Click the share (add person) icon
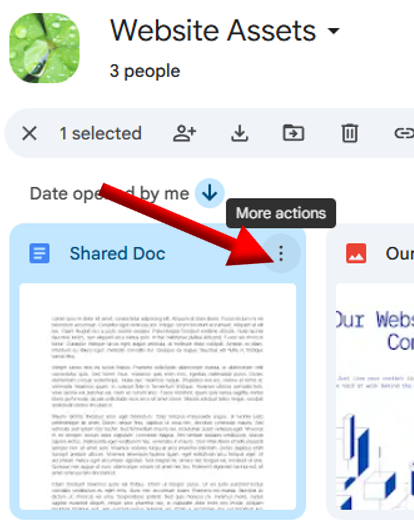The width and height of the screenshot is (414, 532). click(185, 133)
